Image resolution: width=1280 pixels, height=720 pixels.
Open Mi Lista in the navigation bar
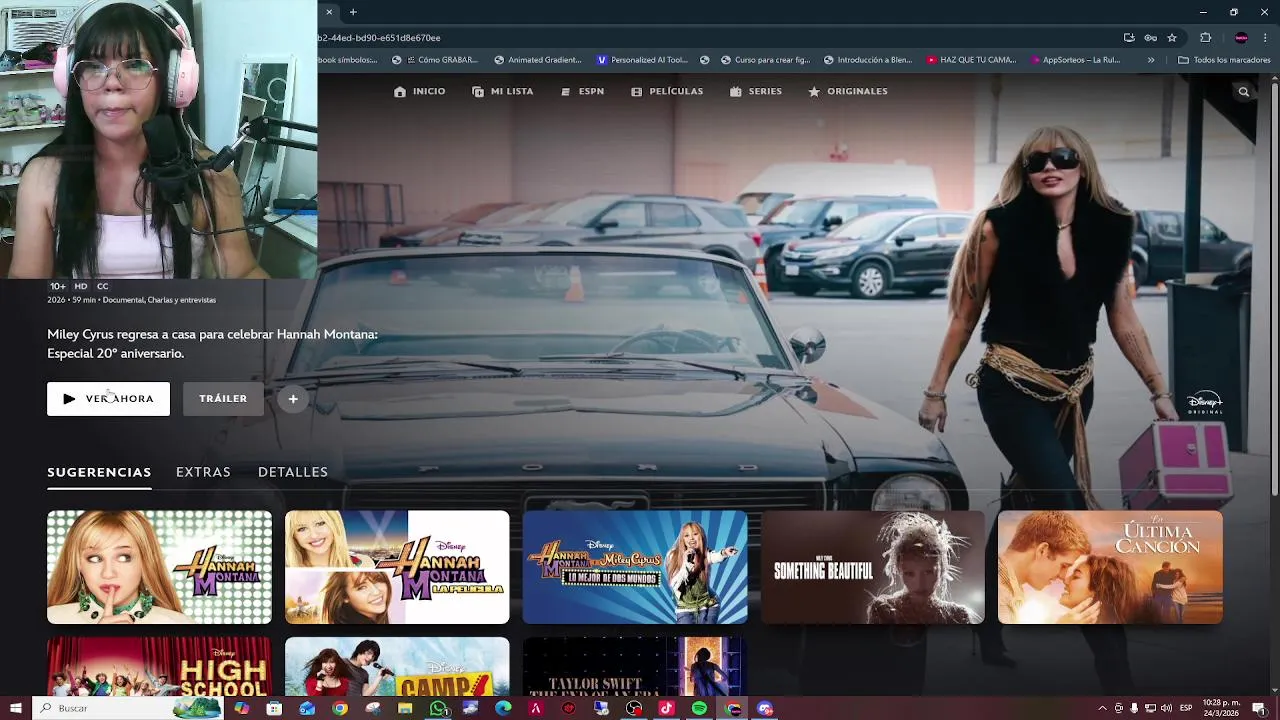502,91
